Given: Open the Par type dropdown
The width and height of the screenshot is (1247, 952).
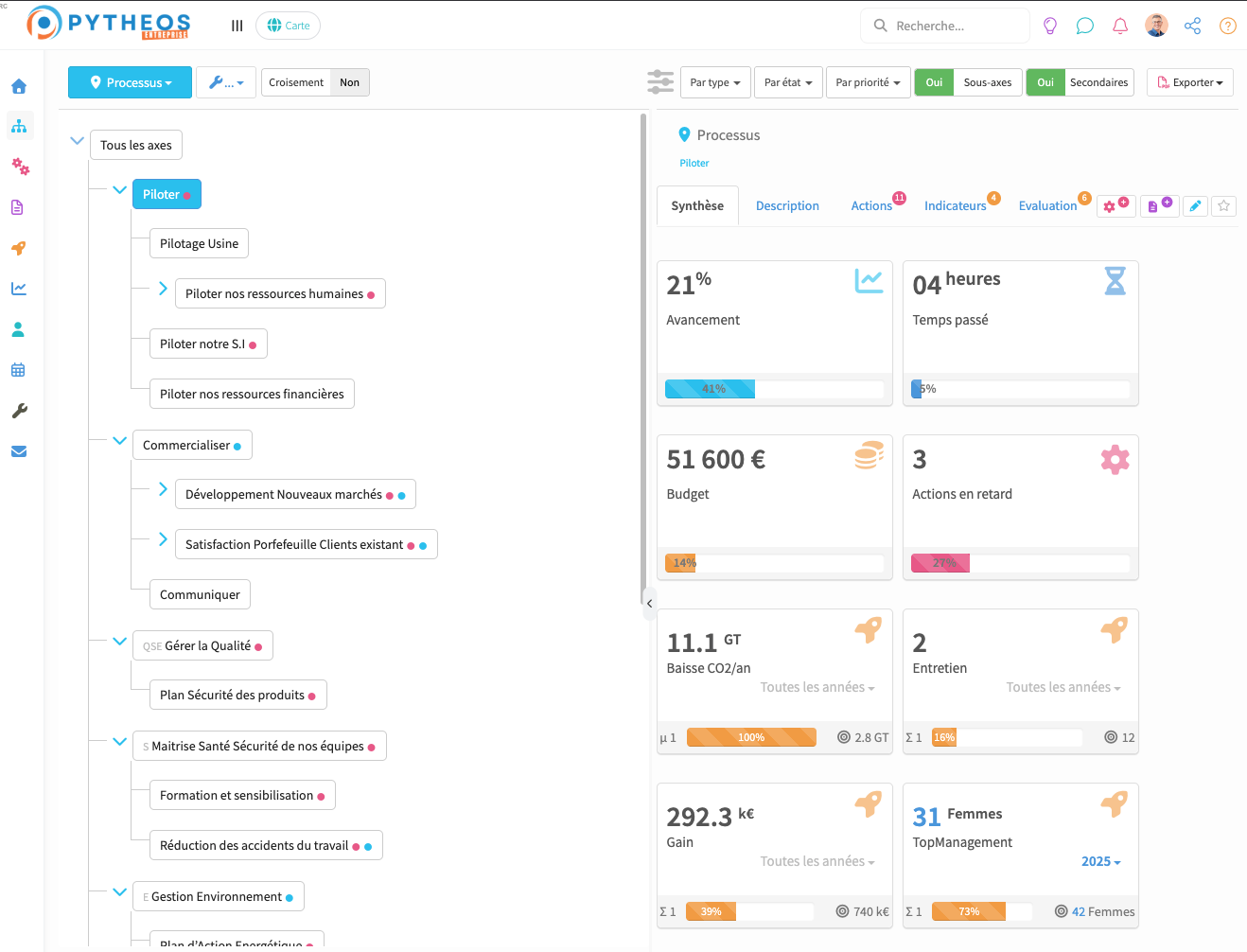Looking at the screenshot, I should coord(715,82).
